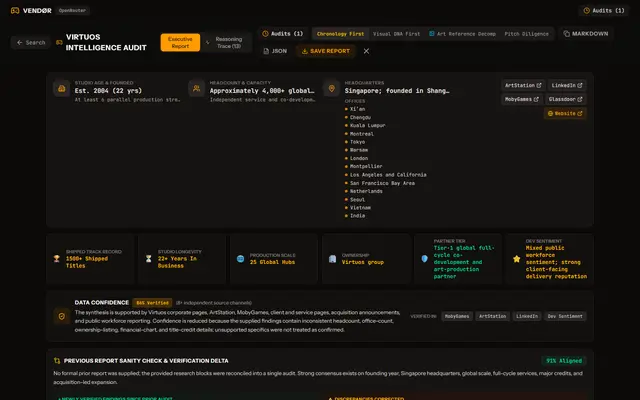Click the Los Angeles and California entry

[x=386, y=175]
